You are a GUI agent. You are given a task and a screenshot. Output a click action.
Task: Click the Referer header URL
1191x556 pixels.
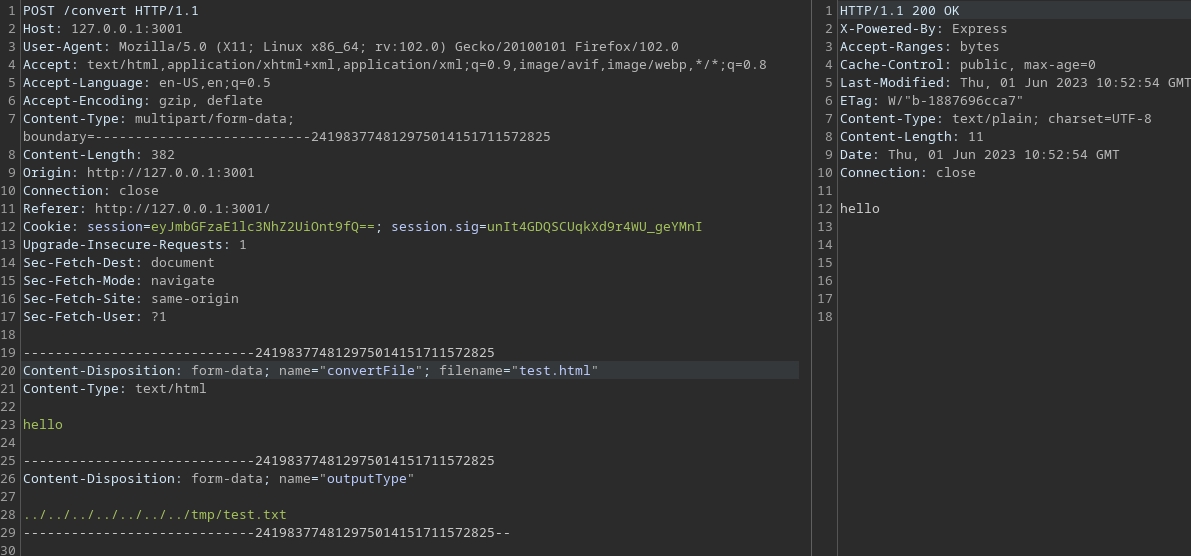(x=182, y=209)
